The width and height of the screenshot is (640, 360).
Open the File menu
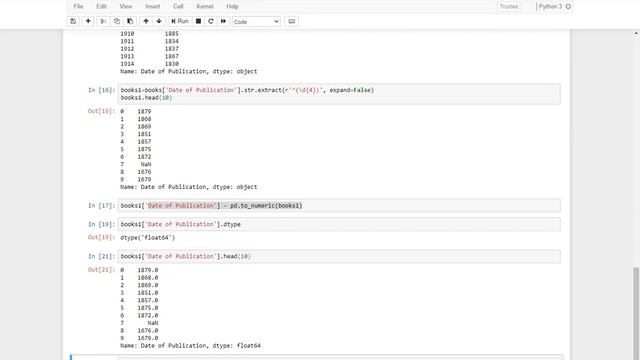click(x=78, y=7)
